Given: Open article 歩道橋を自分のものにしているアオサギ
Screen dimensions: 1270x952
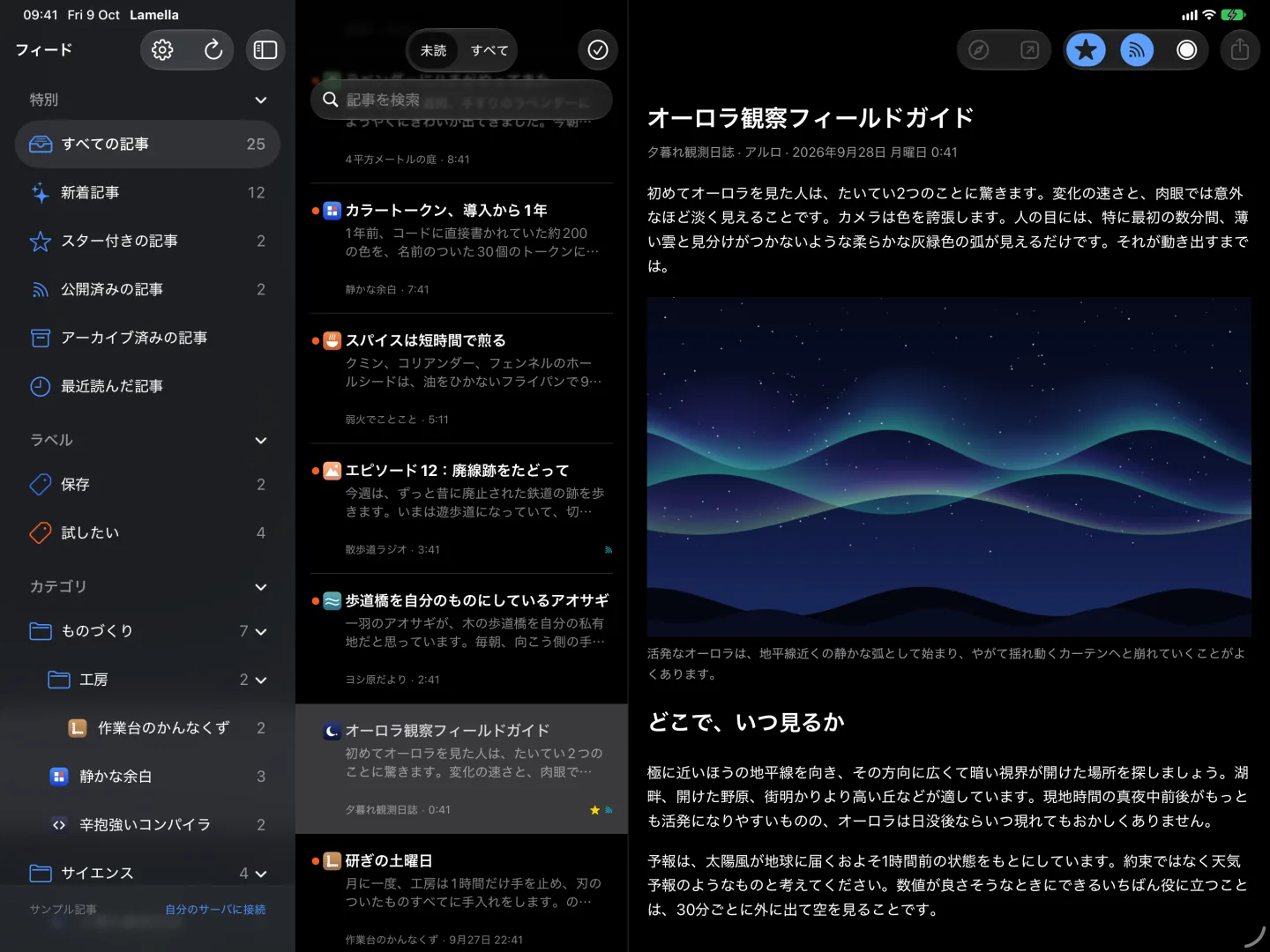Looking at the screenshot, I should click(461, 639).
